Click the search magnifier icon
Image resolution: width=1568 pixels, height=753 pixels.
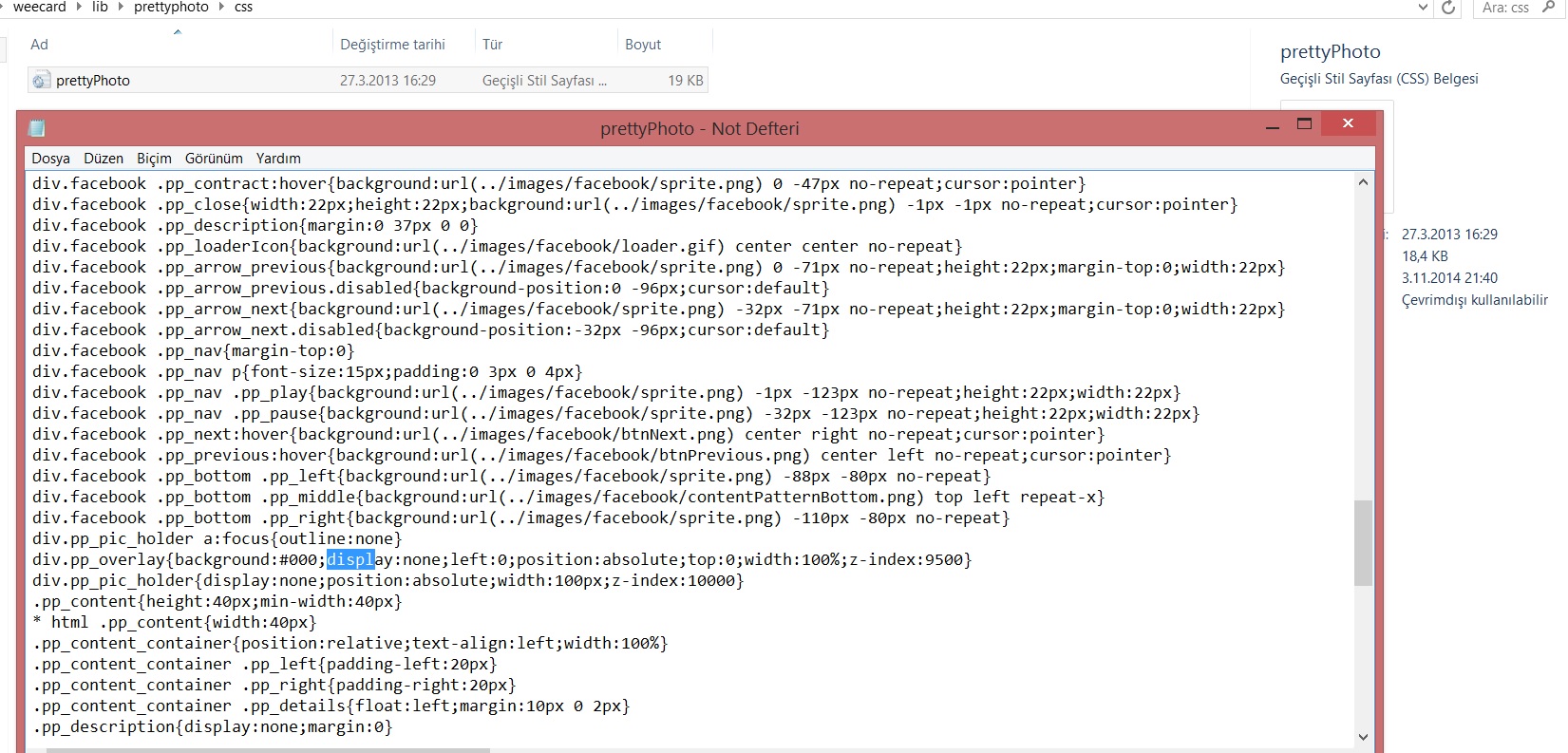click(1549, 7)
